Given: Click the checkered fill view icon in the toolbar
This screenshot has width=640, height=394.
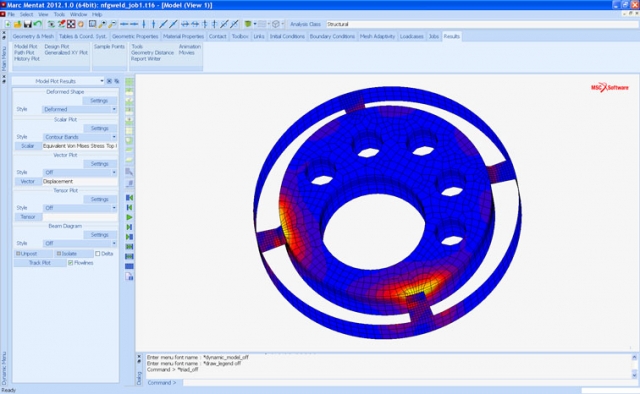Looking at the screenshot, I should [x=71, y=24].
